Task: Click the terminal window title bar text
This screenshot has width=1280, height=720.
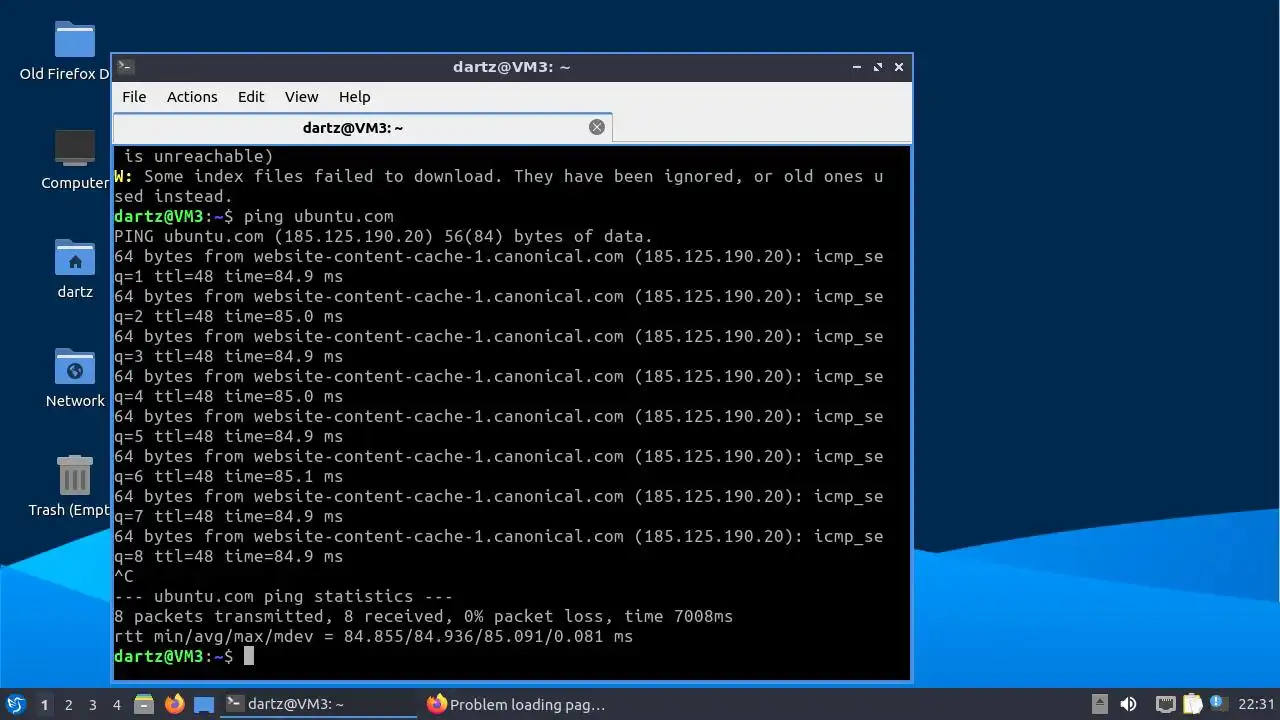Action: (x=511, y=67)
